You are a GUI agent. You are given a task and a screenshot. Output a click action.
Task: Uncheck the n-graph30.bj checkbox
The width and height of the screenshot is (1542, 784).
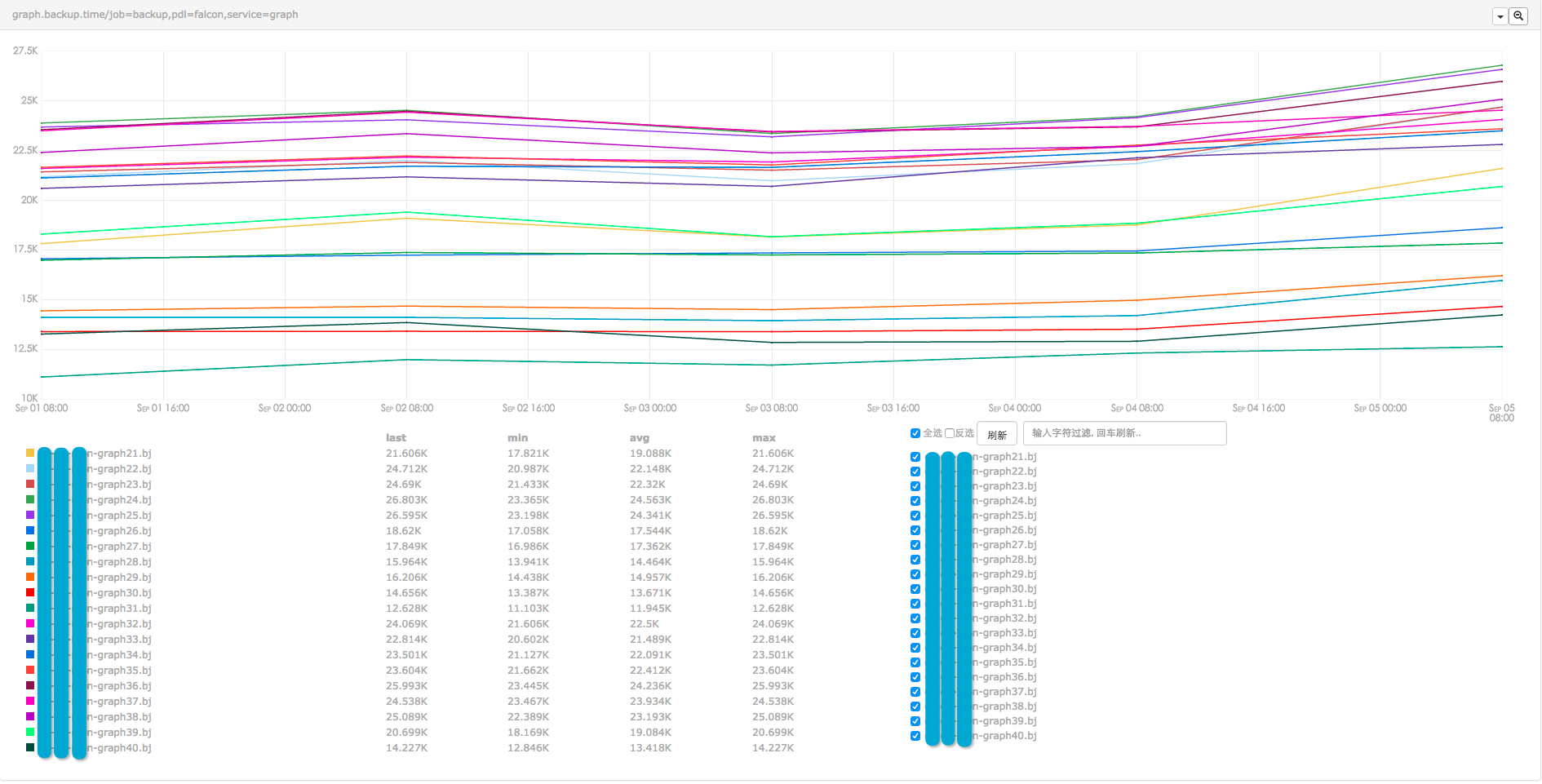coord(915,589)
